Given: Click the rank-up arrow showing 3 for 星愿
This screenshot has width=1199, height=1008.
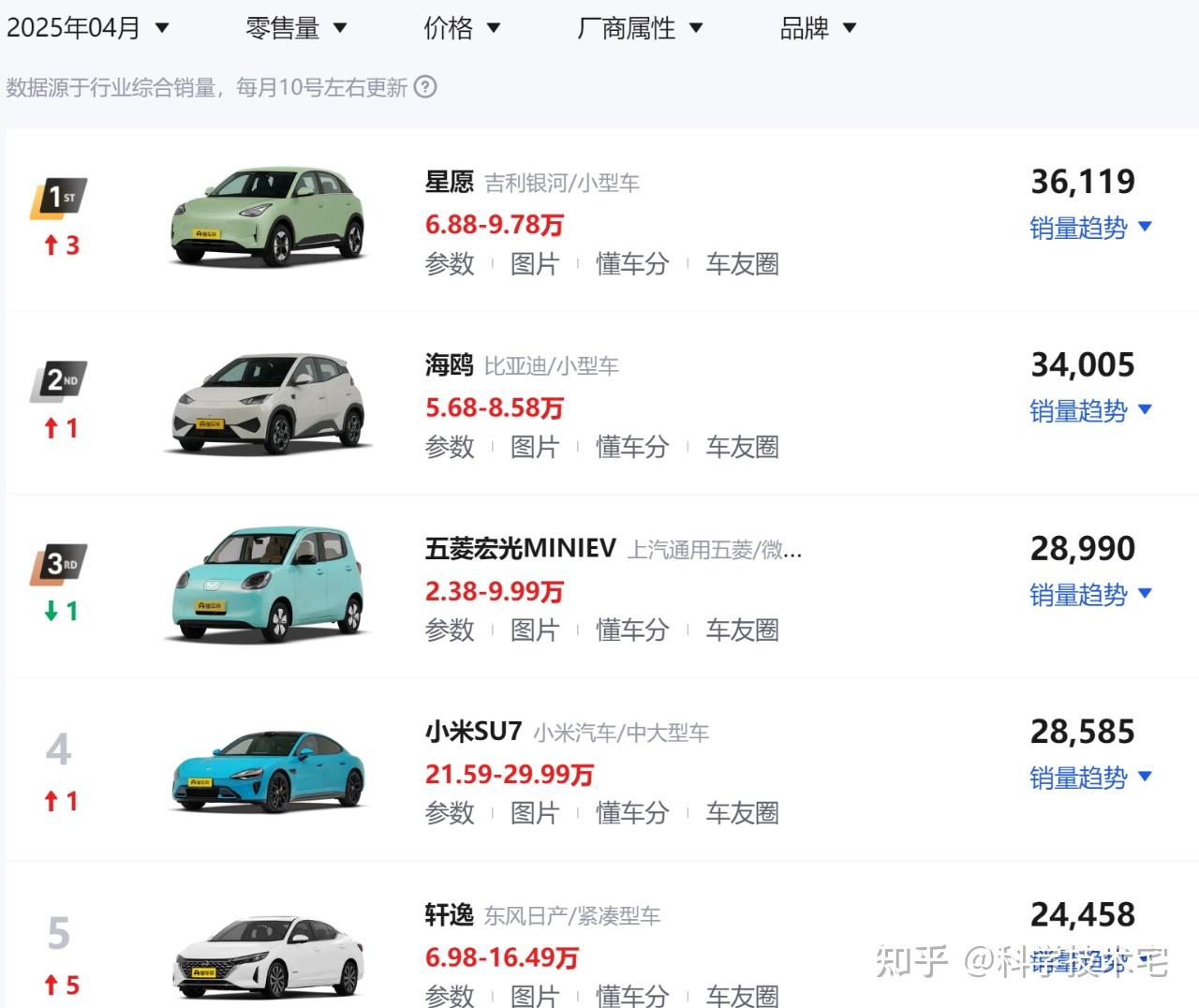Looking at the screenshot, I should [59, 245].
